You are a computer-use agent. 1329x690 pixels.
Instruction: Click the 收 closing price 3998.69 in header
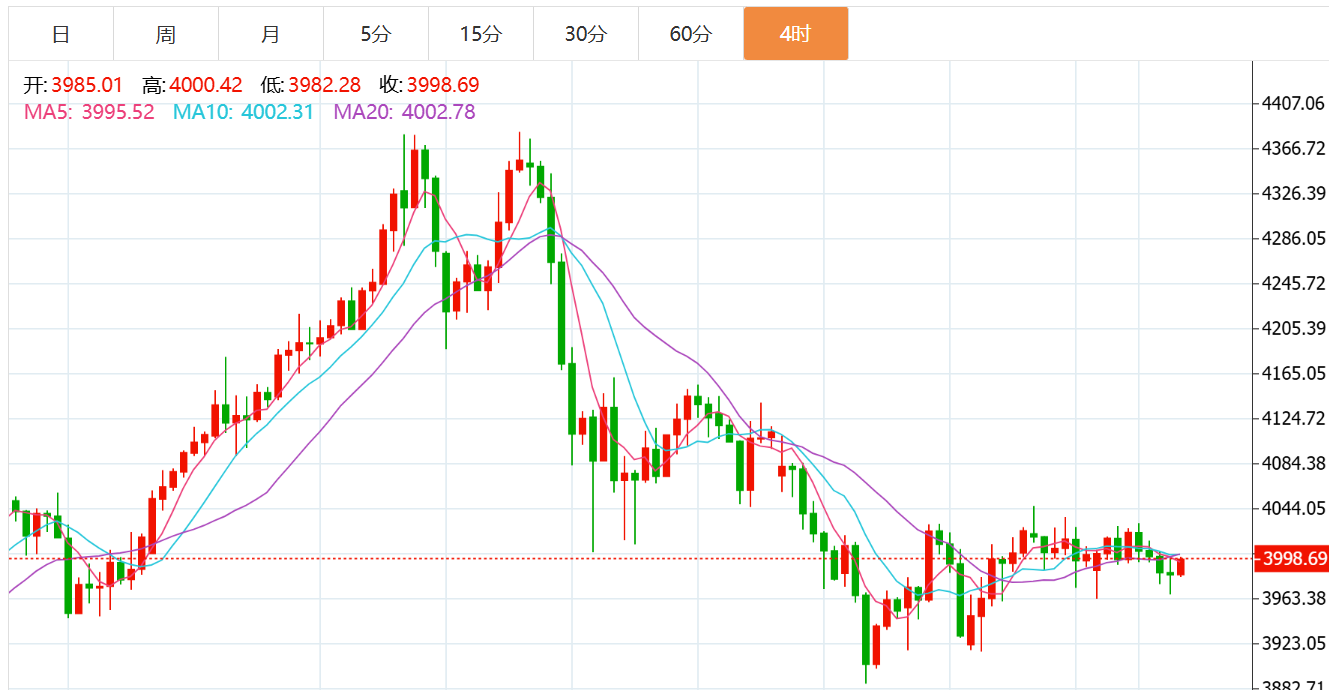pos(443,85)
